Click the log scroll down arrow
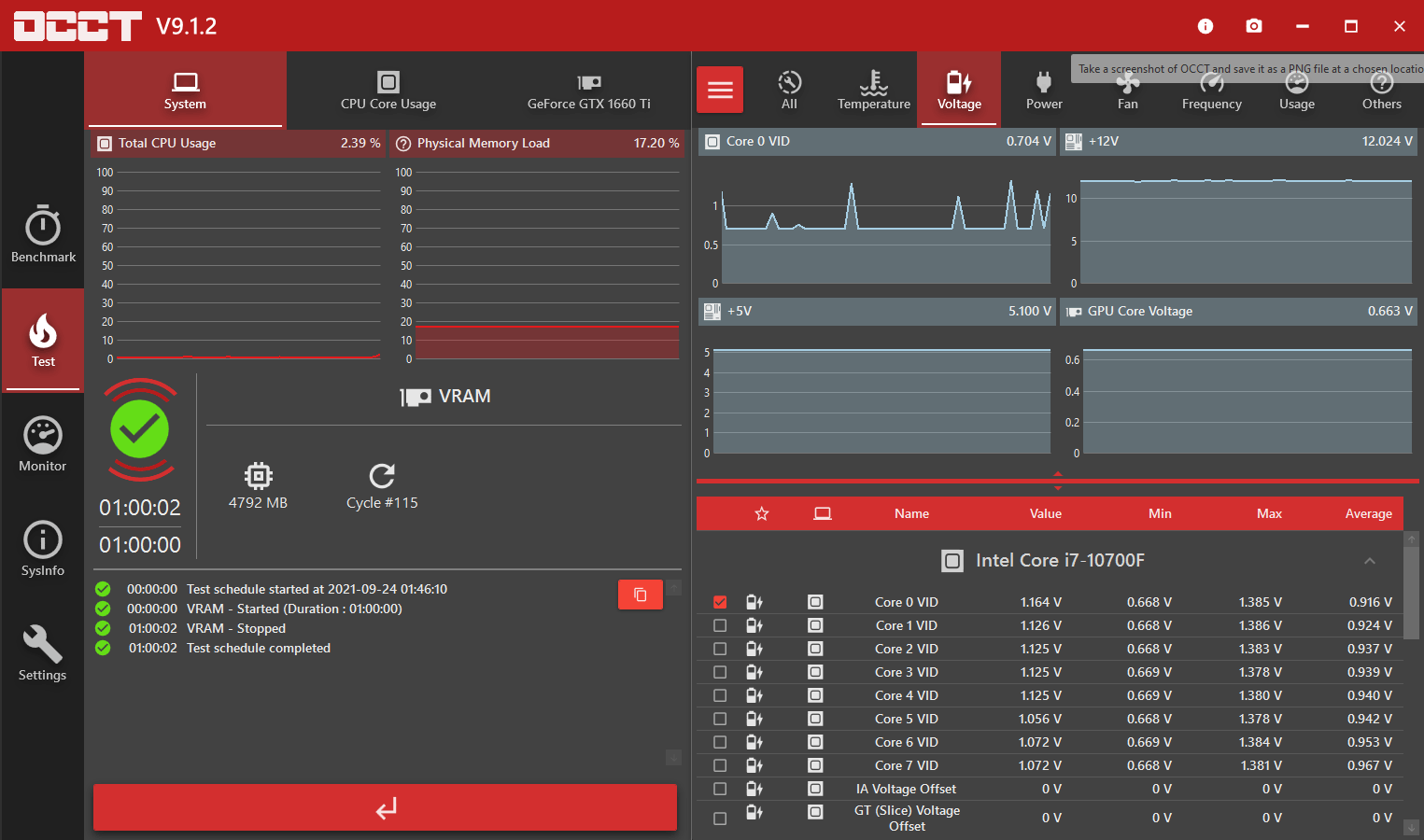The width and height of the screenshot is (1424, 840). click(x=673, y=757)
